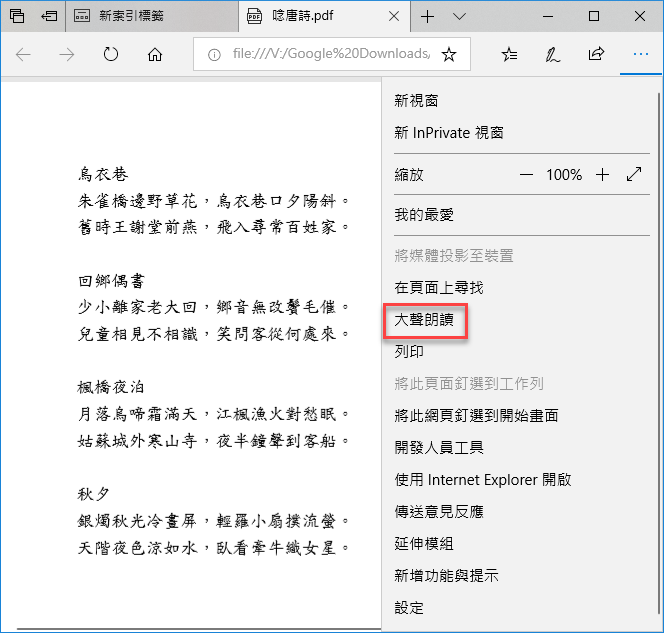Choose 新視窗 from the menu
The image size is (664, 633).
[x=416, y=101]
